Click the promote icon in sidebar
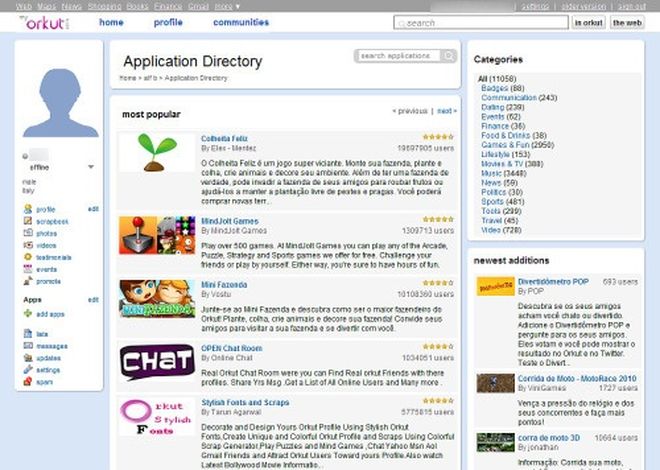This screenshot has width=660, height=470. tap(28, 281)
